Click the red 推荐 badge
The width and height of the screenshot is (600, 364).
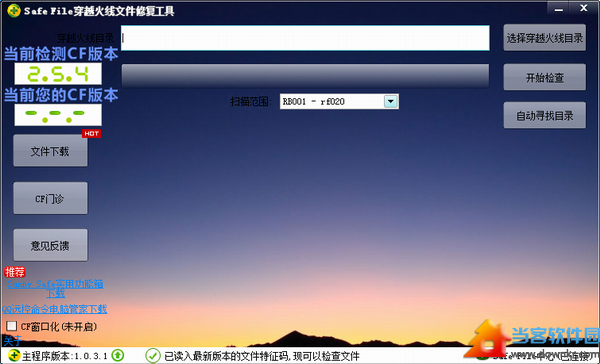[x=15, y=272]
